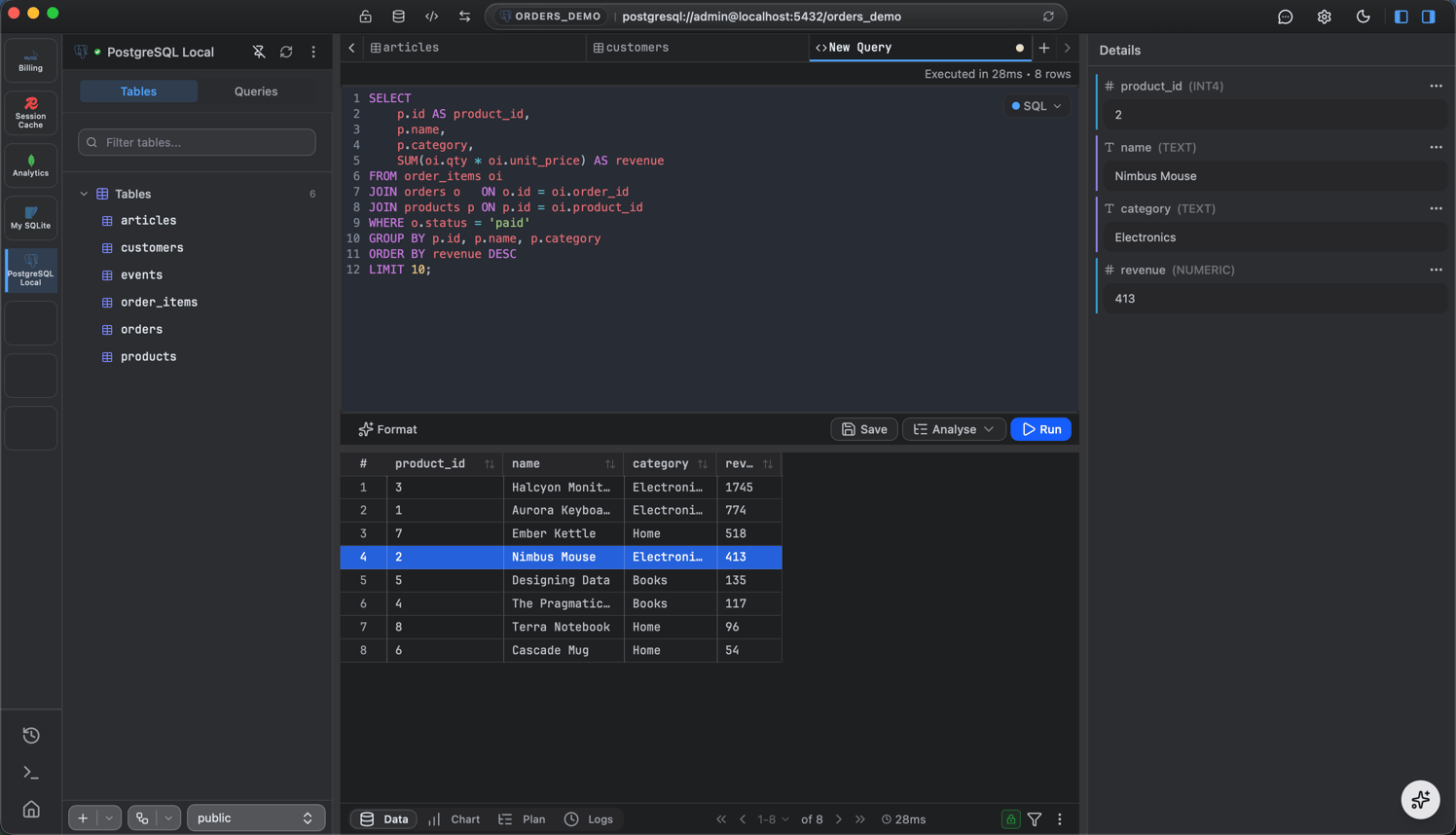Go to next results page
The image size is (1456, 835).
click(839, 819)
